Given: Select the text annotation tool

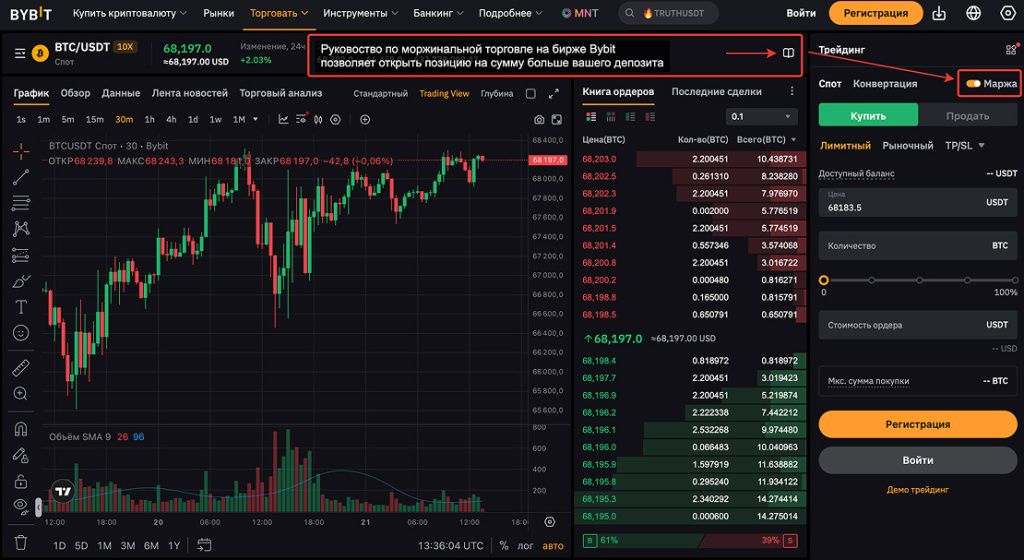Looking at the screenshot, I should click(21, 307).
